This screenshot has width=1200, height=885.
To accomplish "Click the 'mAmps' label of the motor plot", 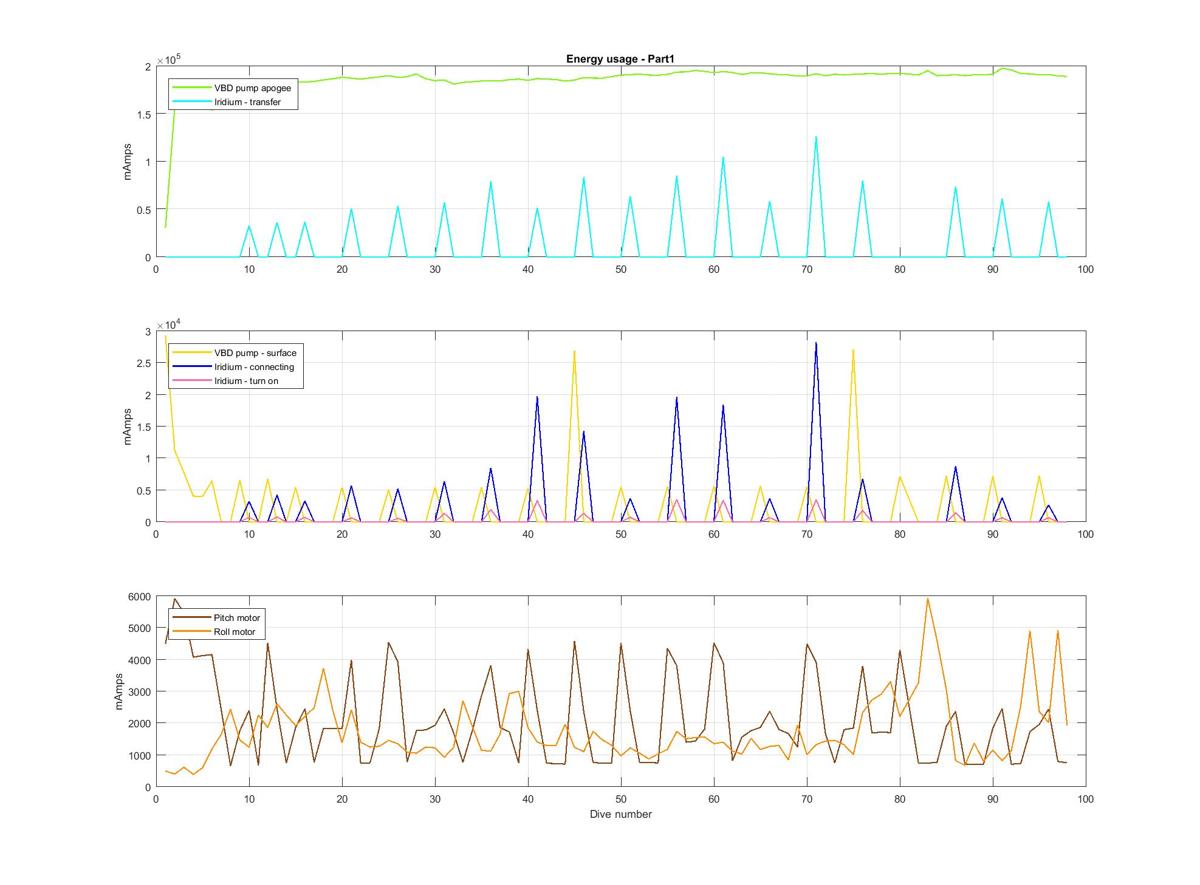I will [119, 692].
